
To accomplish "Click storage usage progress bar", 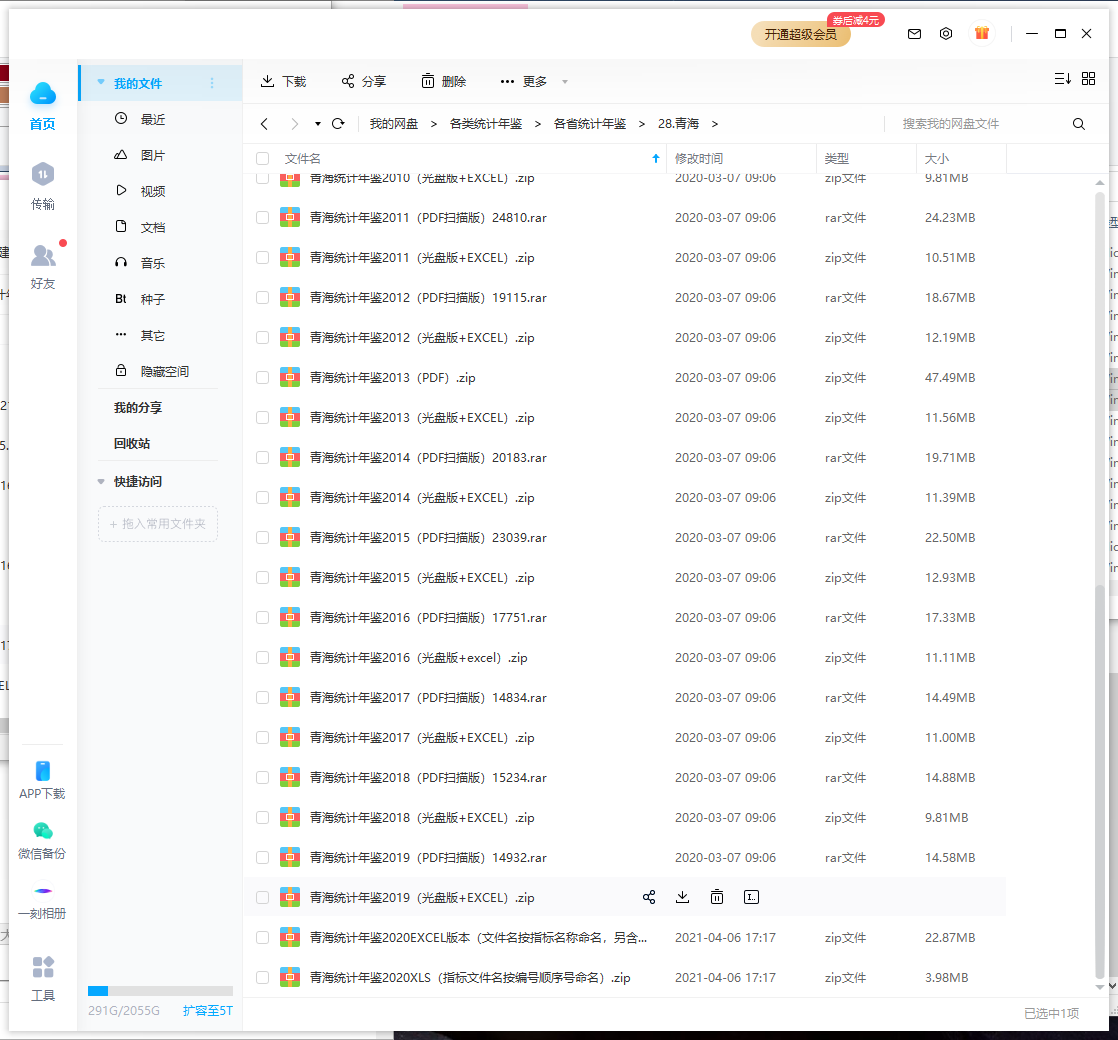I will (160, 991).
